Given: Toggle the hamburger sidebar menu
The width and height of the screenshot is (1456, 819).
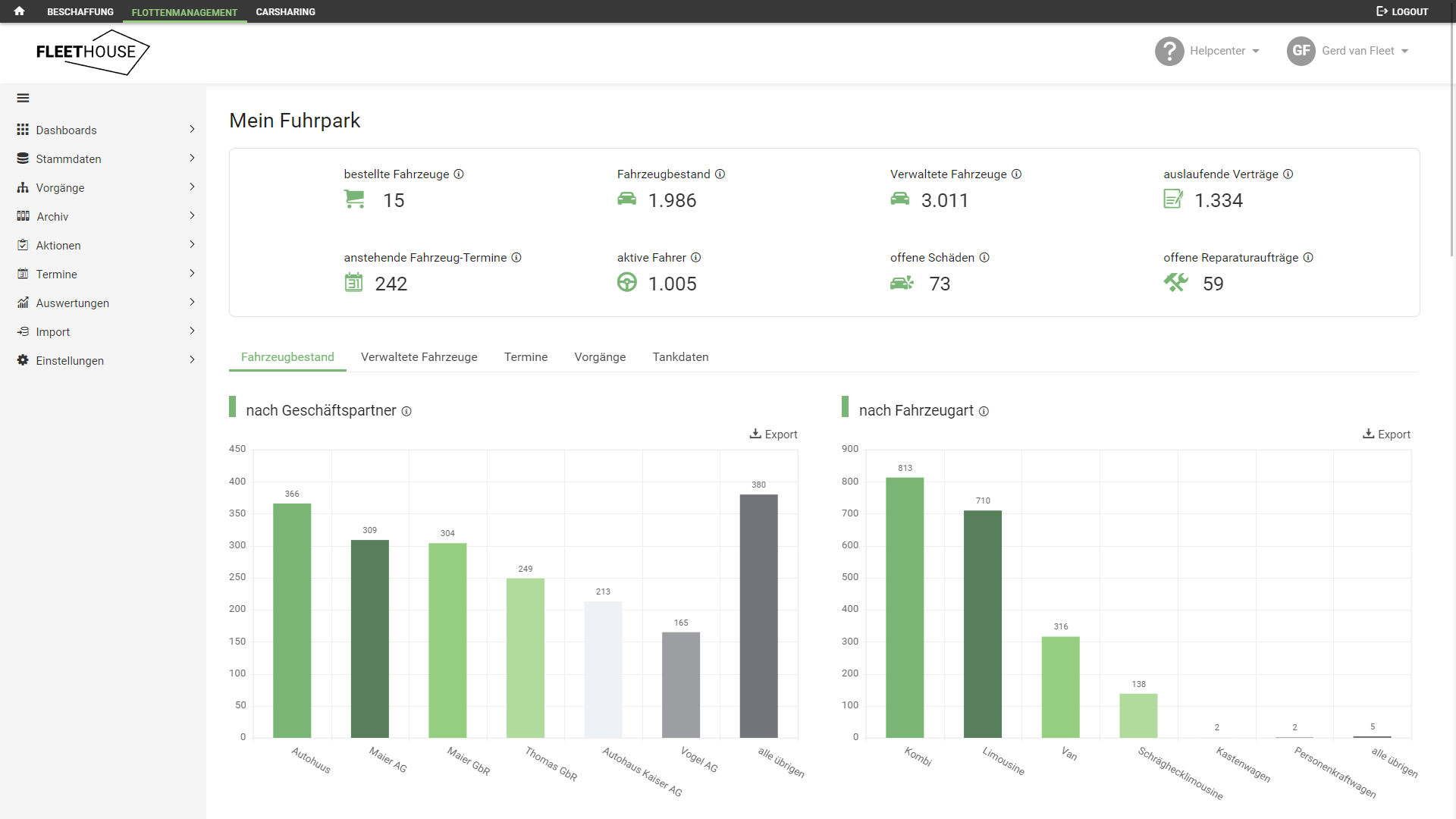Looking at the screenshot, I should pyautogui.click(x=23, y=98).
